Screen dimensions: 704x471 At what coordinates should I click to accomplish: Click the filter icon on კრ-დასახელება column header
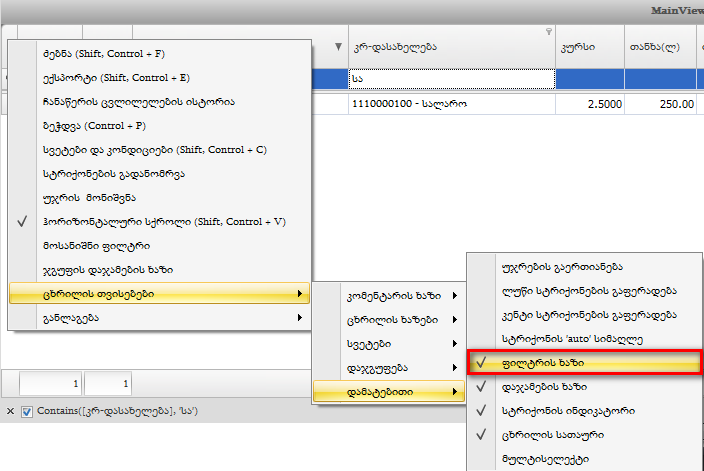coord(548,33)
